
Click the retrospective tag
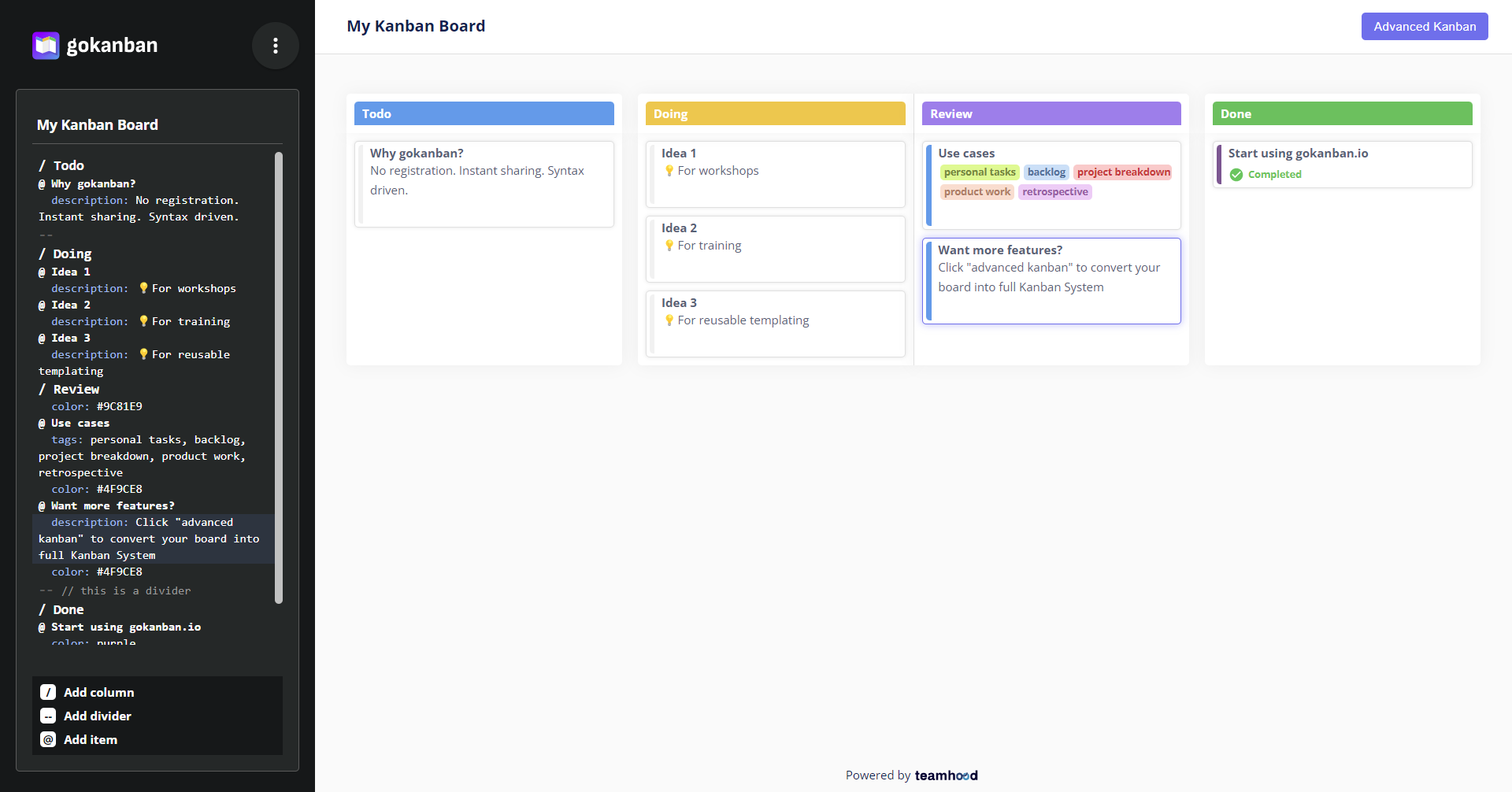pyautogui.click(x=1054, y=191)
